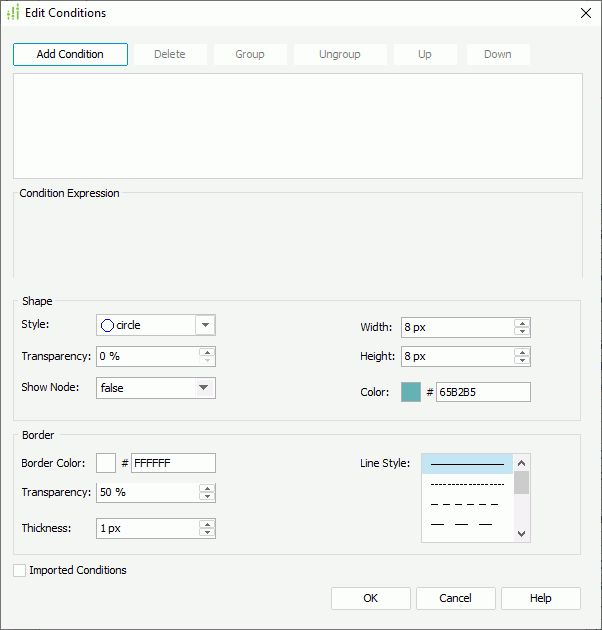The height and width of the screenshot is (630, 602).
Task: Decrease Border Transparency with down arrow
Action: pyautogui.click(x=207, y=497)
